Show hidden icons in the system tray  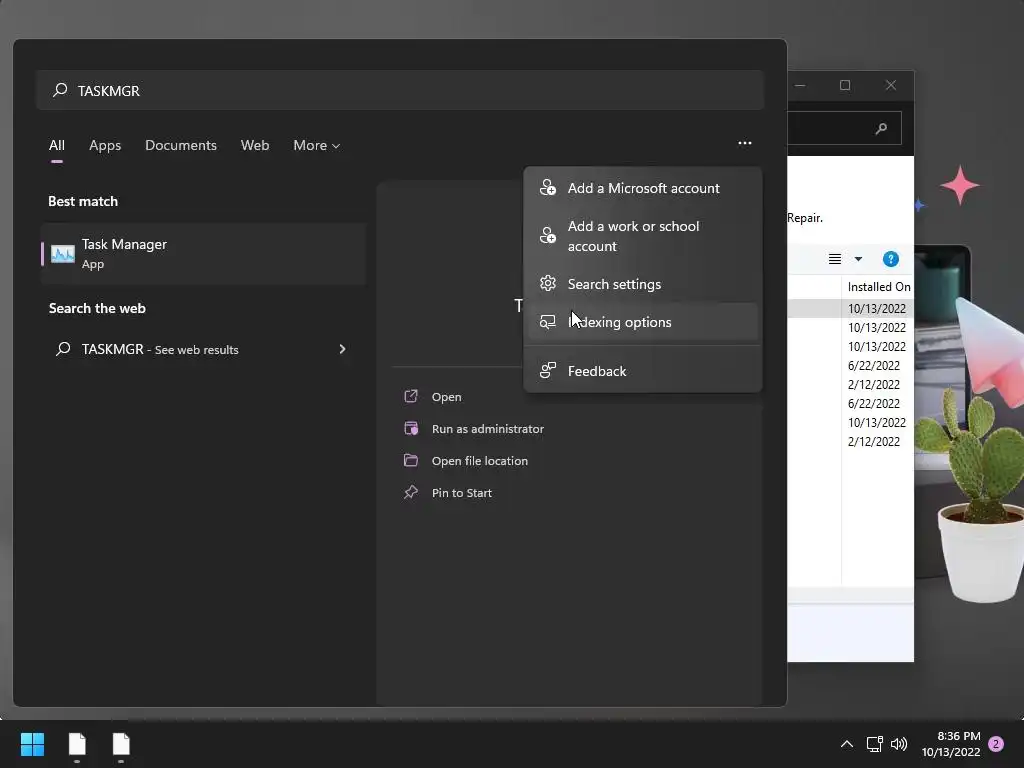click(846, 744)
